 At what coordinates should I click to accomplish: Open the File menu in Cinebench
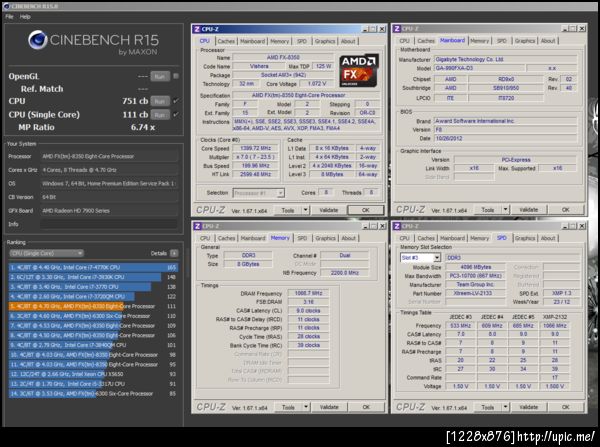pyautogui.click(x=9, y=17)
